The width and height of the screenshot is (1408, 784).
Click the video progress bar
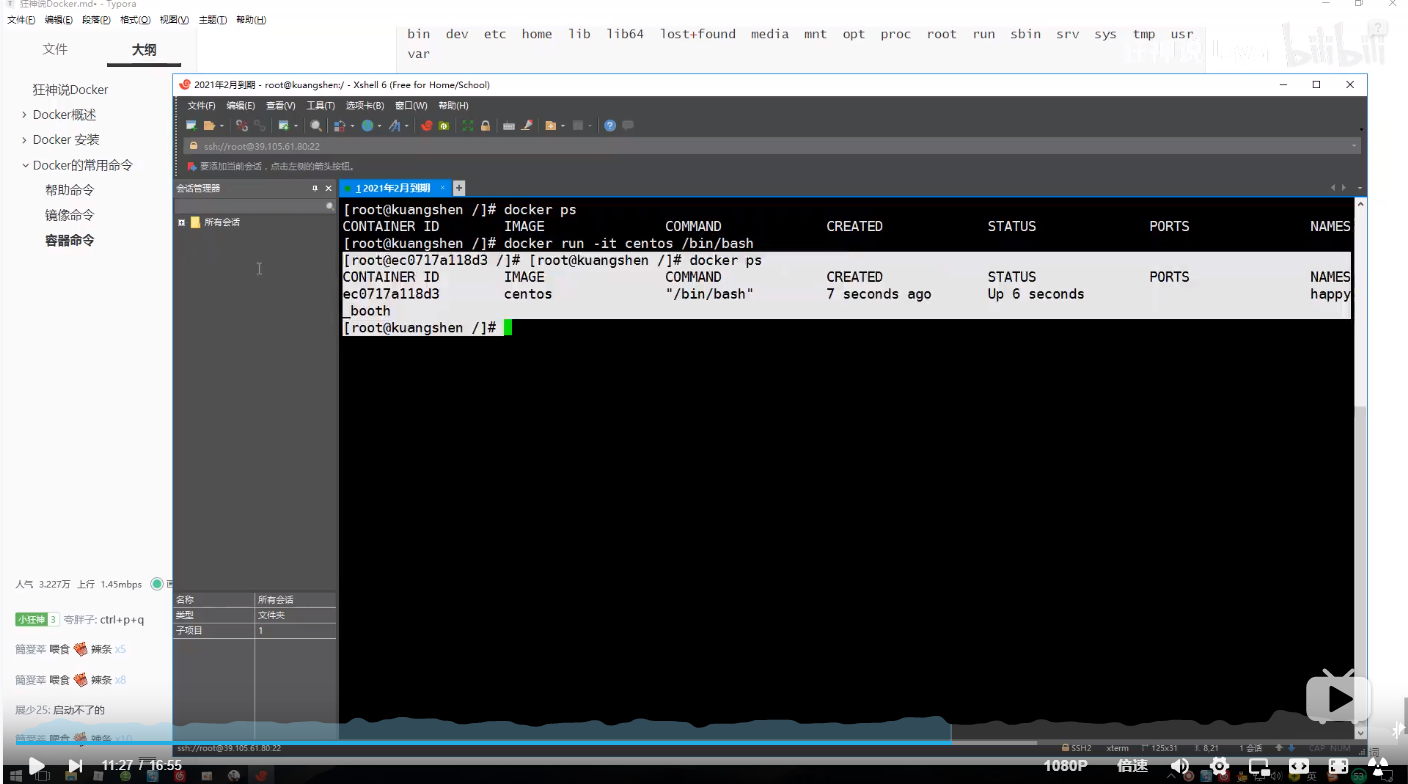tap(704, 743)
